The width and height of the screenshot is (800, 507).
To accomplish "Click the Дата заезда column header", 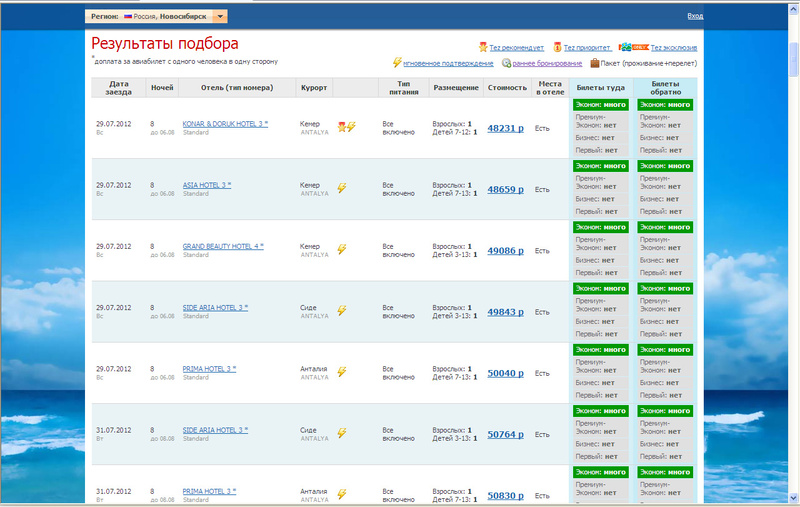I will (x=118, y=88).
